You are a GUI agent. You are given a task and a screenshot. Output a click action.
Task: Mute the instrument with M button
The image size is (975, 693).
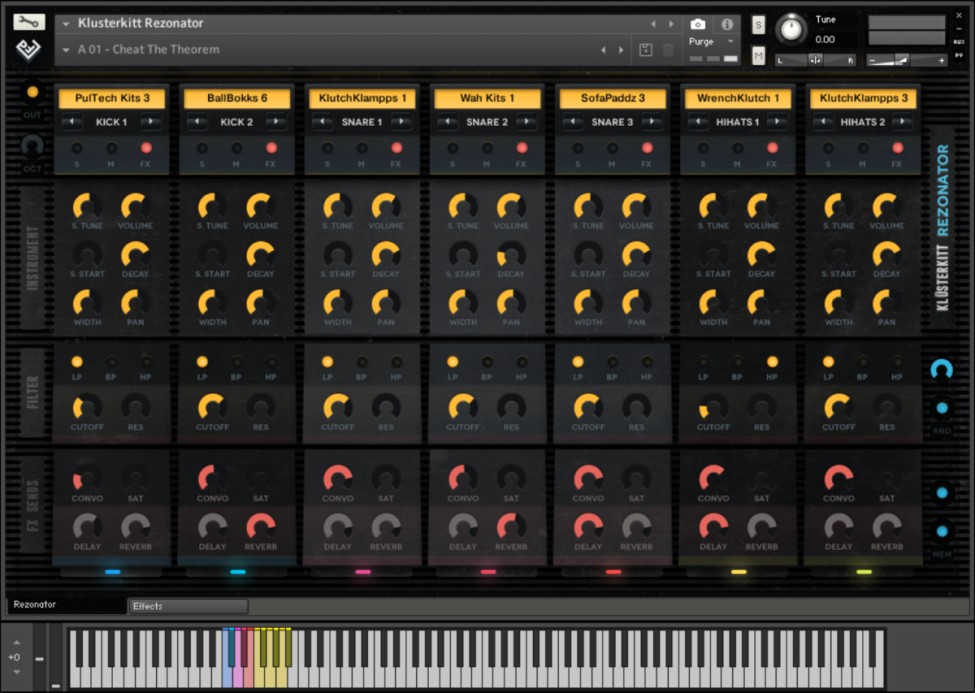pos(758,55)
